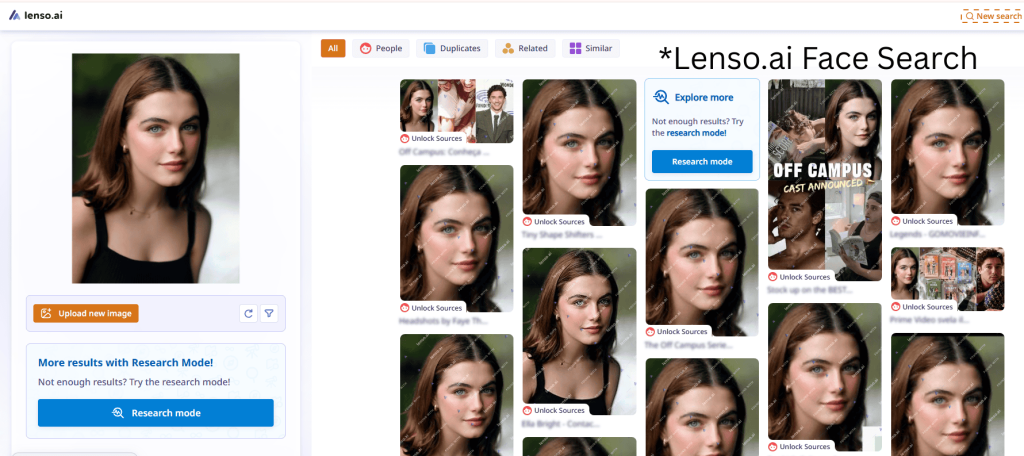Click the lenso.ai logo

pyautogui.click(x=36, y=15)
